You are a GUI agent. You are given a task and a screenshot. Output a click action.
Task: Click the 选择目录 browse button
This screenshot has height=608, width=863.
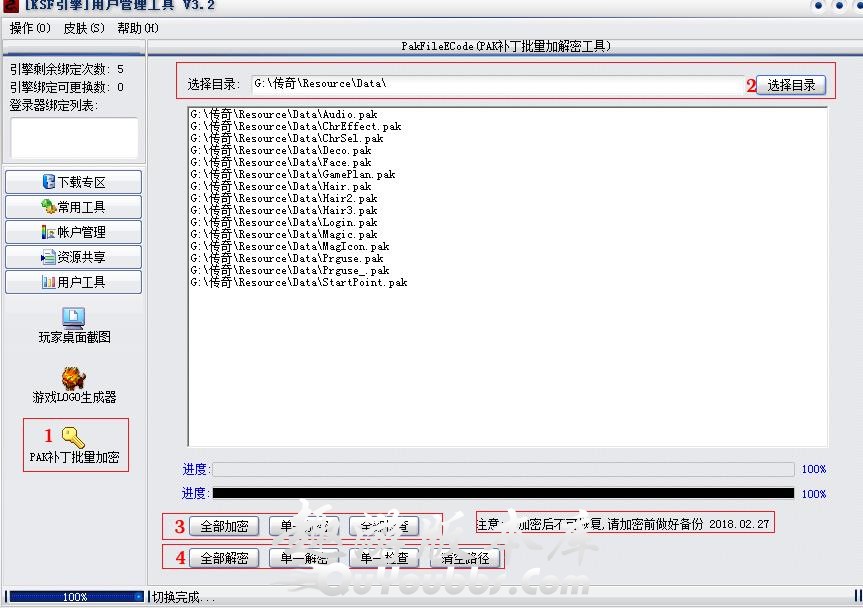(x=791, y=85)
